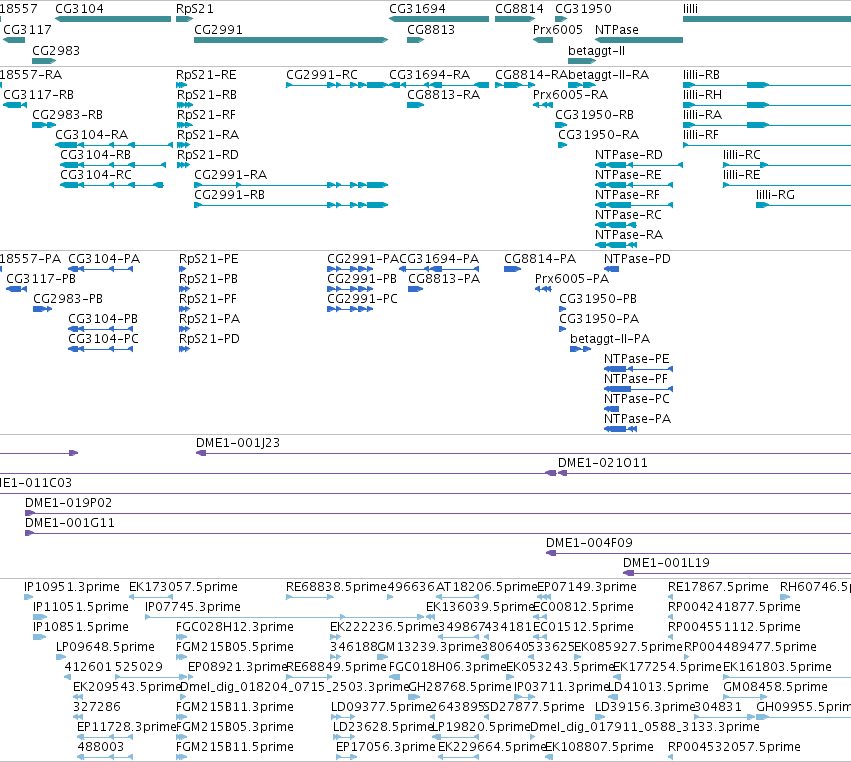Click EST FGC028H12.3prime
851x762 pixels.
181,638
